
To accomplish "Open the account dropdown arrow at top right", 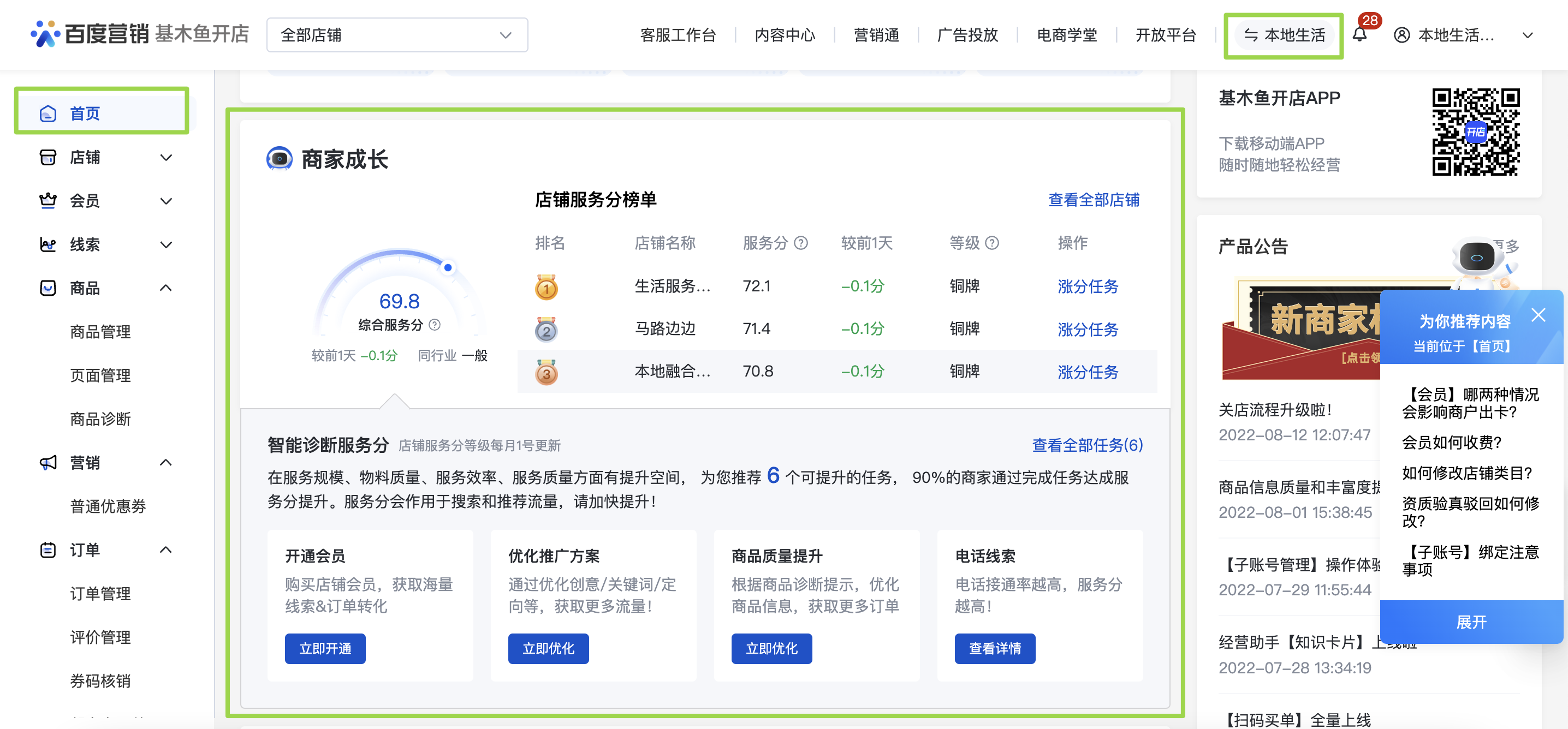I will pos(1527,35).
